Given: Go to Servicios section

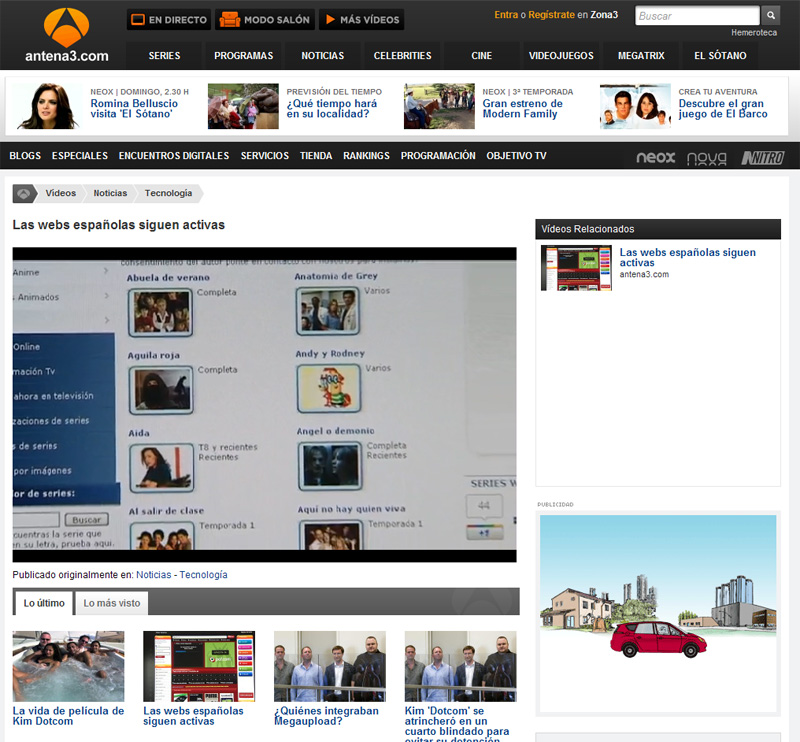Looking at the screenshot, I should click(265, 156).
